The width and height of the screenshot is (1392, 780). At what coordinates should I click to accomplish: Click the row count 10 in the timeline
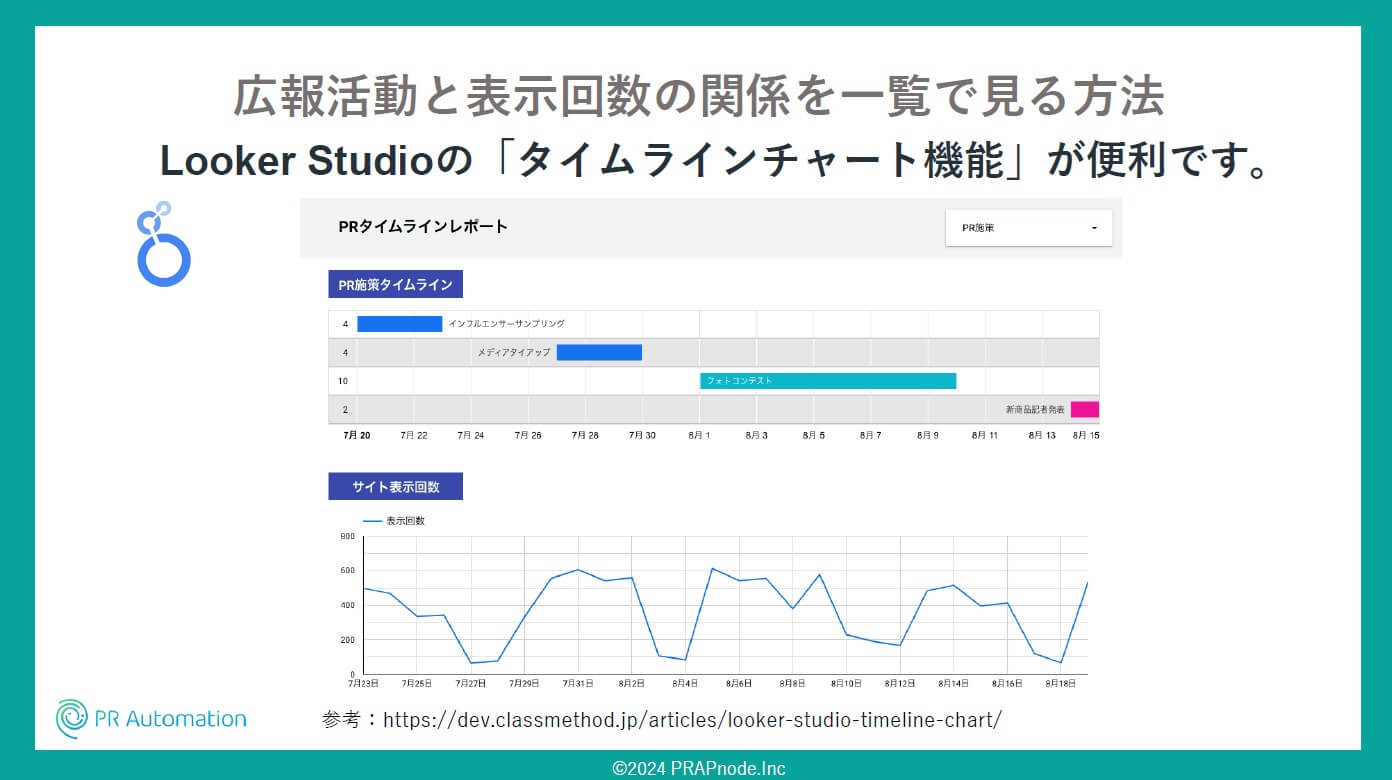[x=343, y=381]
